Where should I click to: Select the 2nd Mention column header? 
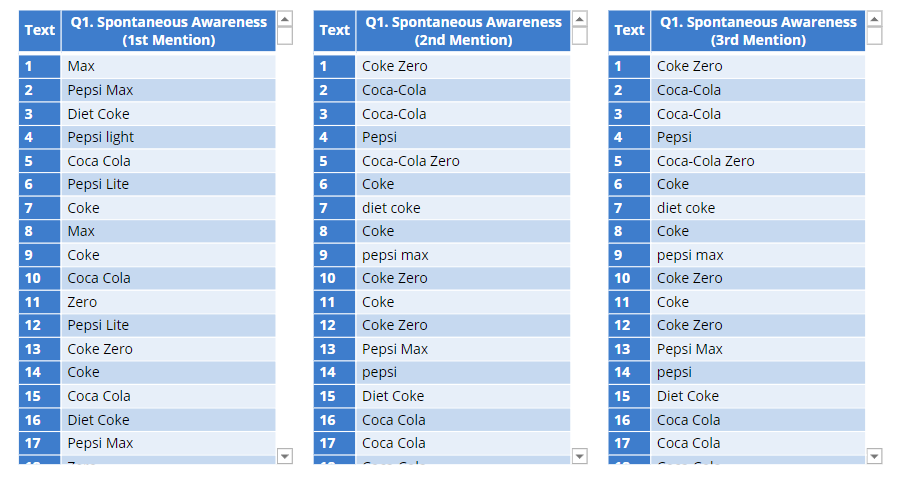tap(463, 31)
